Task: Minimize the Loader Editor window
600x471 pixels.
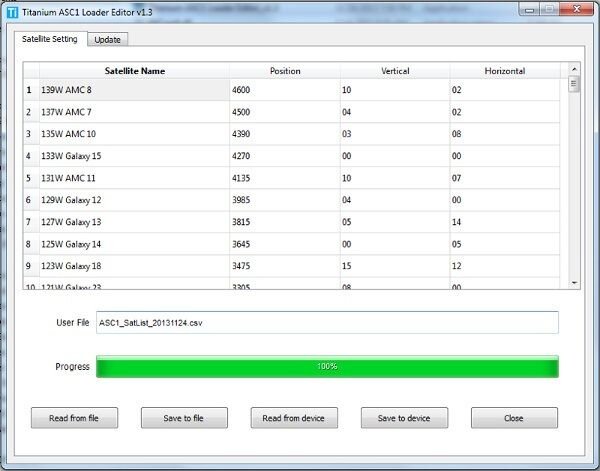Action: pos(530,10)
